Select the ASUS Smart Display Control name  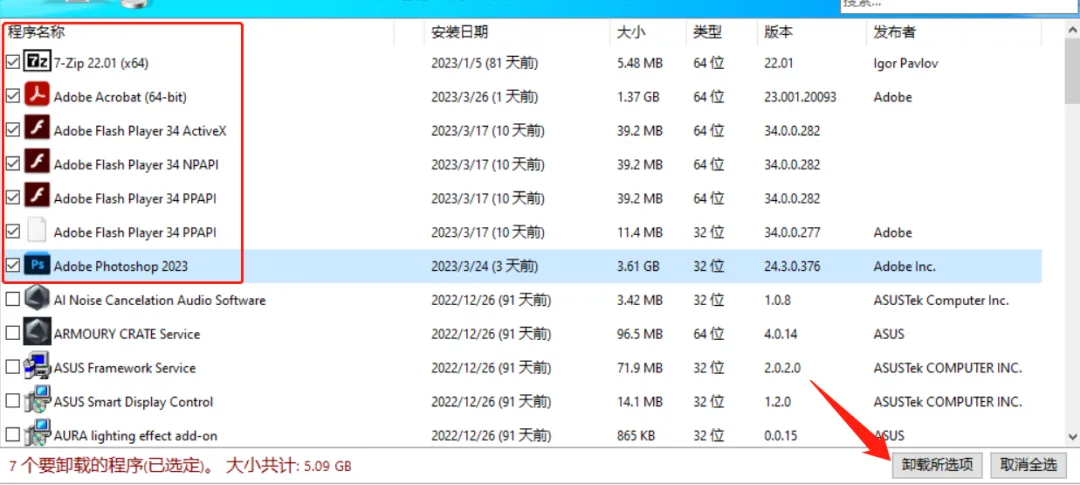[x=134, y=402]
